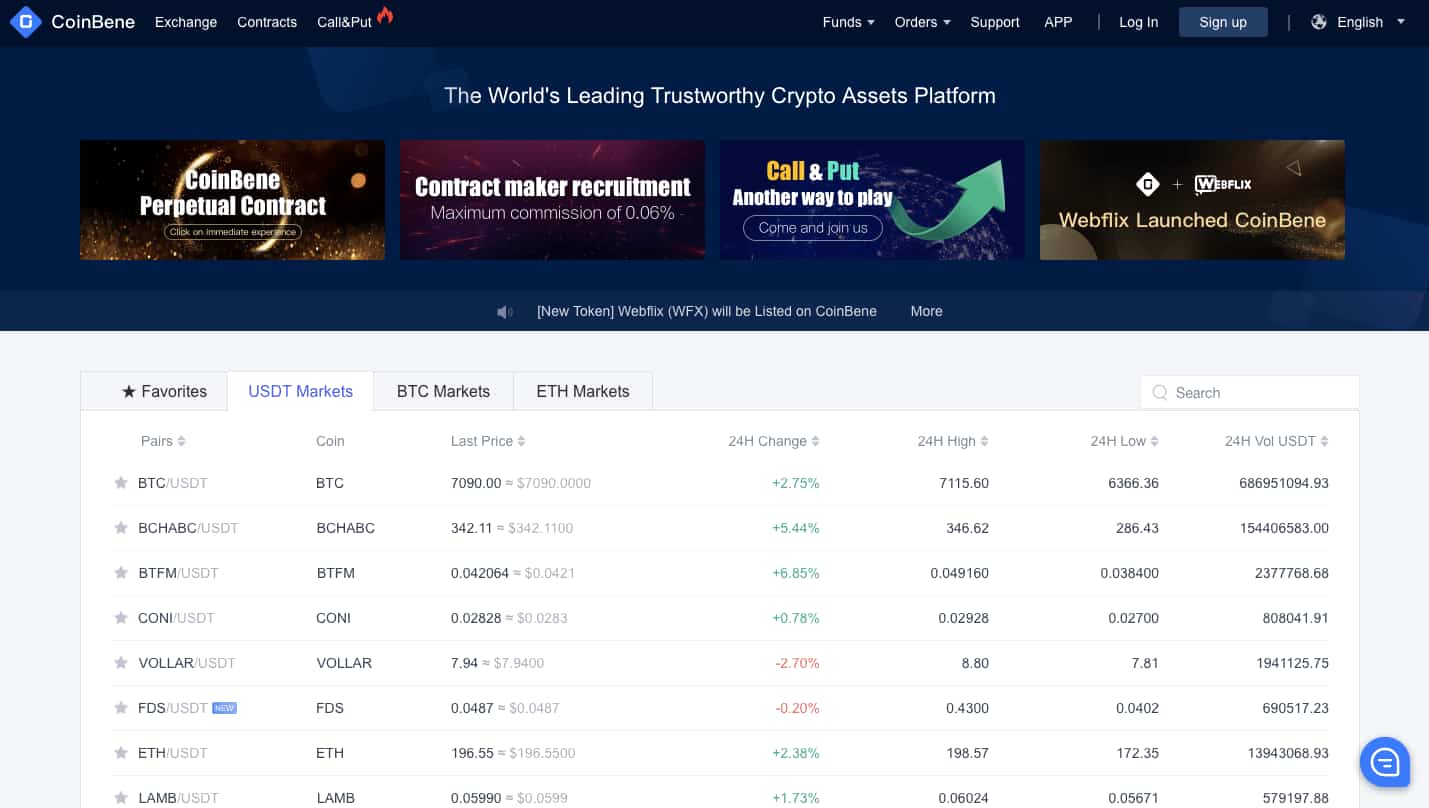Favorite the CONI/USDT pair star
This screenshot has width=1429, height=808.
(x=121, y=618)
